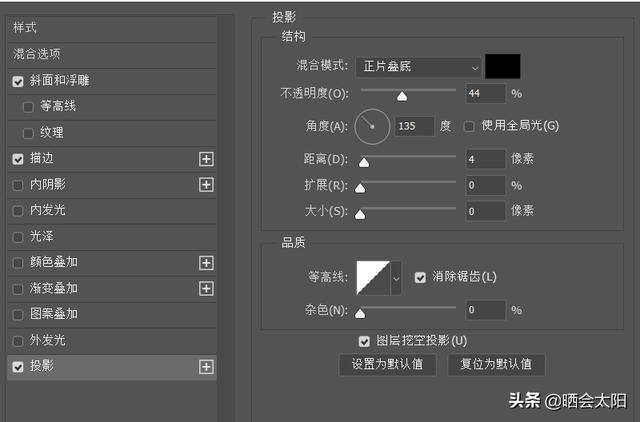This screenshot has height=422, width=640.
Task: Open the 混合模式 正片叠底 dropdown
Action: 418,67
